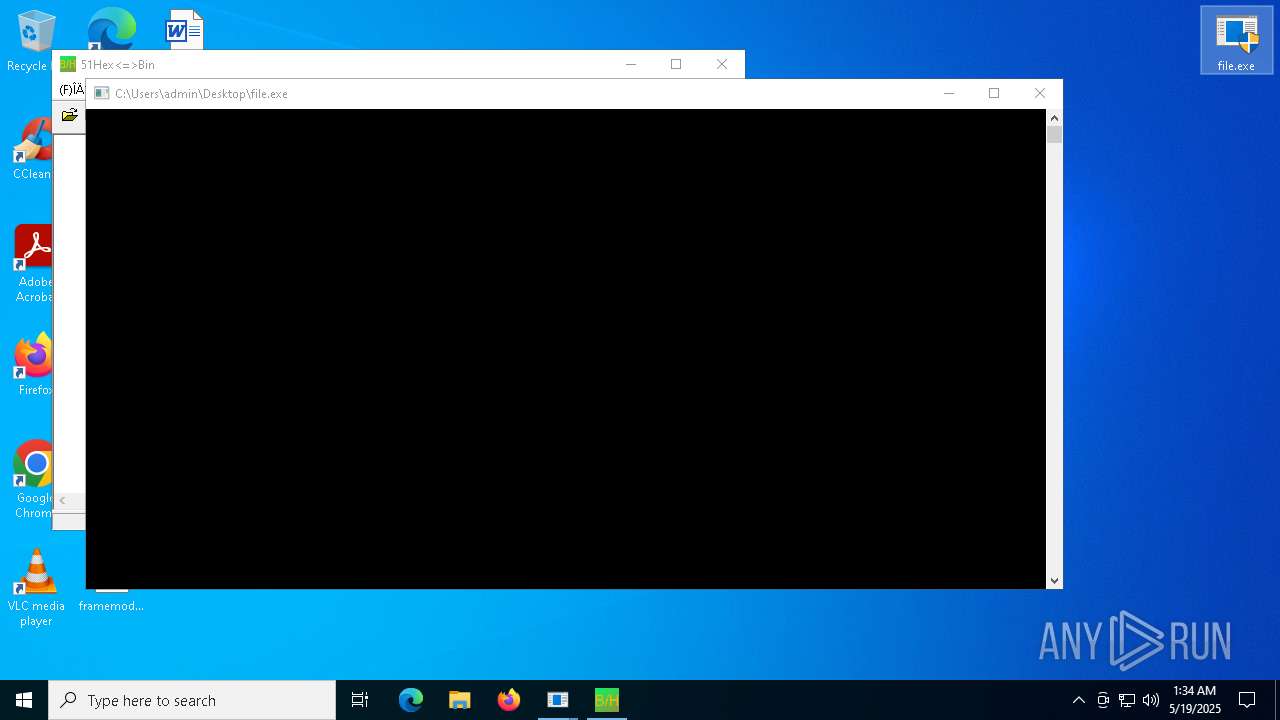Close the file.exe console window
1280x720 pixels.
point(1040,93)
